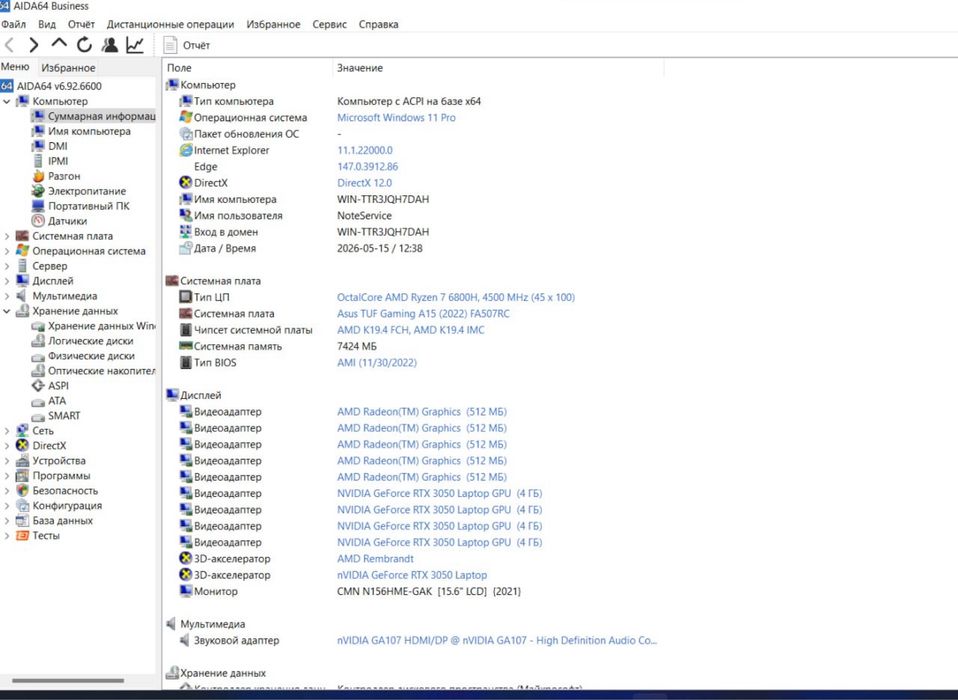The height and width of the screenshot is (700, 958).
Task: Select the 7424 МБ memory value
Action: point(357,346)
